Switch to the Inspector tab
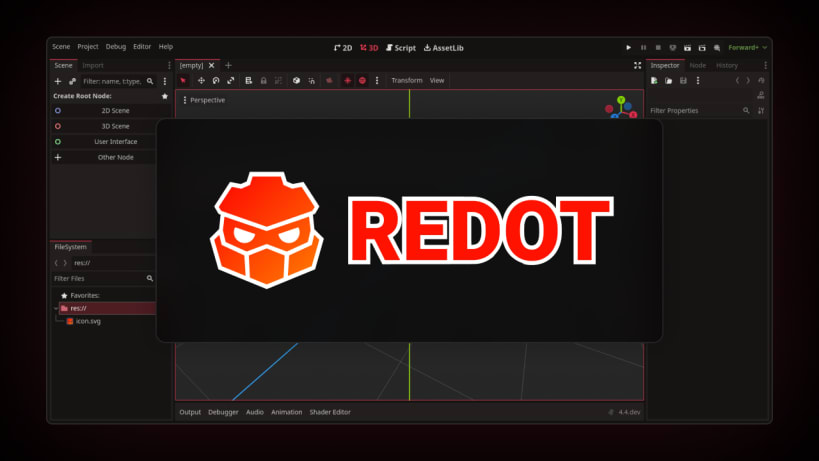The height and width of the screenshot is (461, 819). (x=664, y=65)
